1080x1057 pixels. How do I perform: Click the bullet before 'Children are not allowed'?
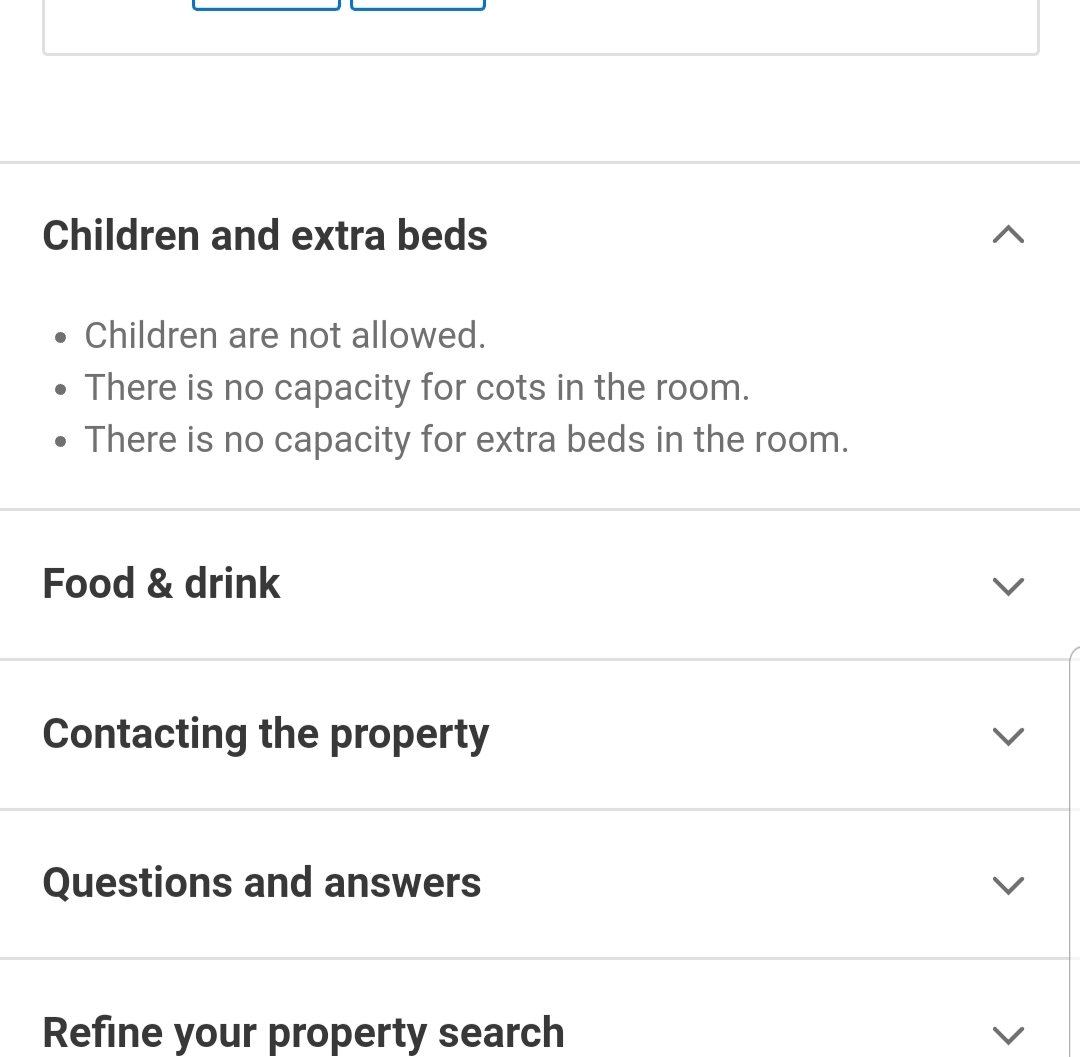point(61,337)
